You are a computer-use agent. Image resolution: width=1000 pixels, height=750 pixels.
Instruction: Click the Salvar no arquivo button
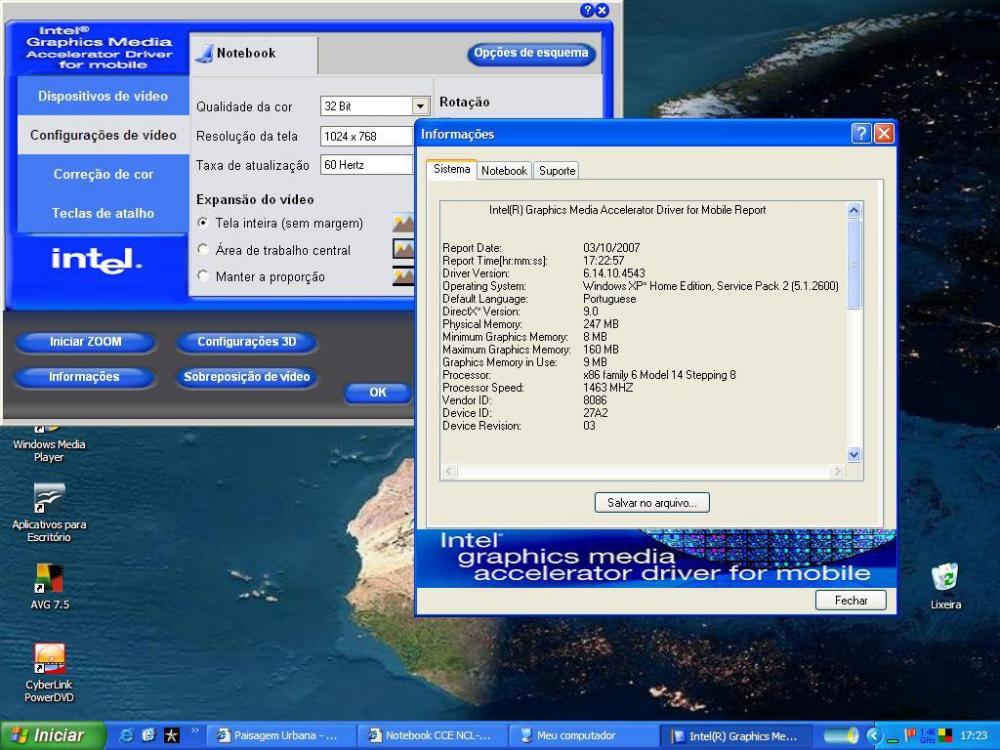pyautogui.click(x=652, y=502)
